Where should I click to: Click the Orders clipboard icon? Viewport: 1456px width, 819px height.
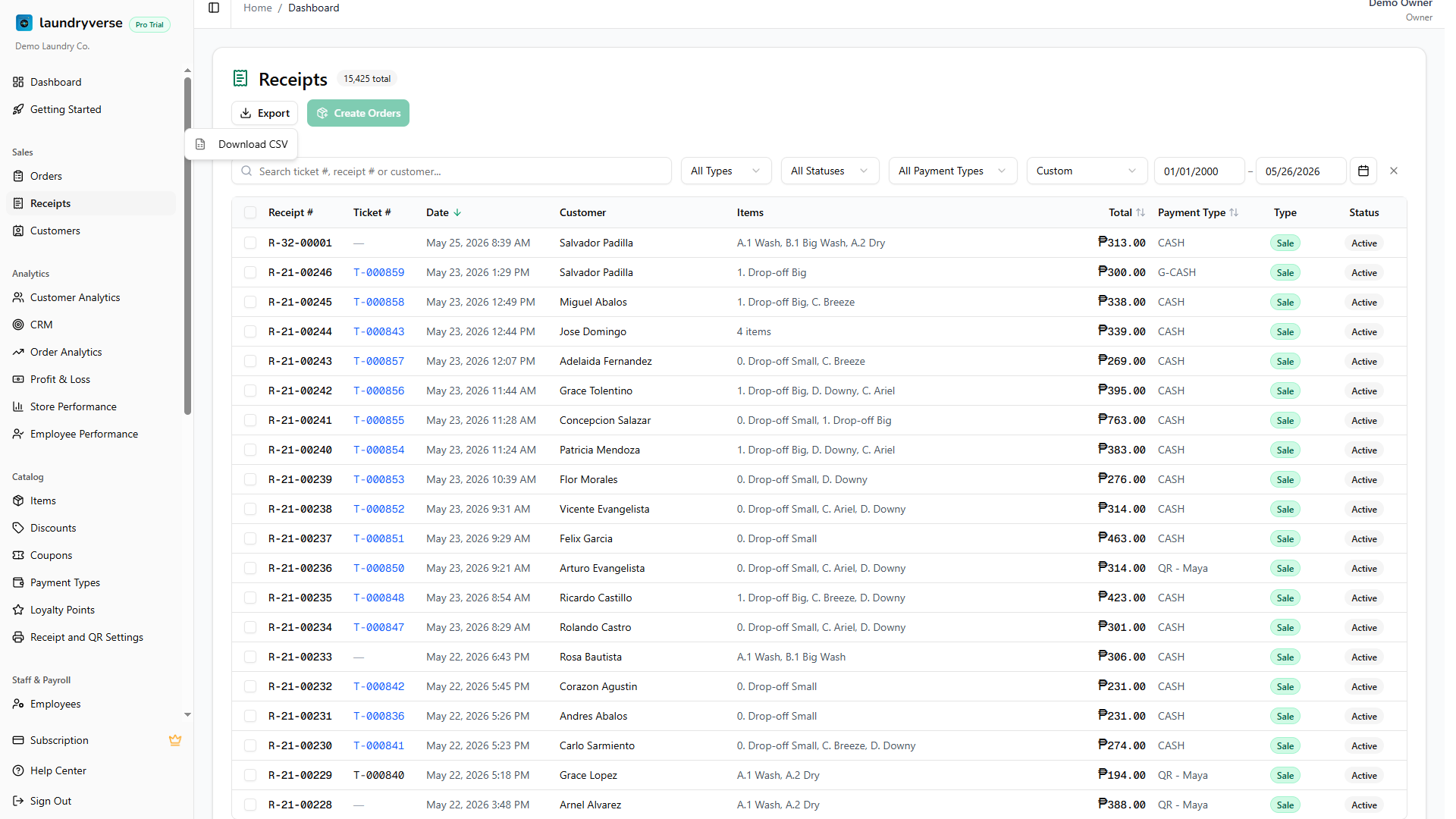[x=18, y=176]
